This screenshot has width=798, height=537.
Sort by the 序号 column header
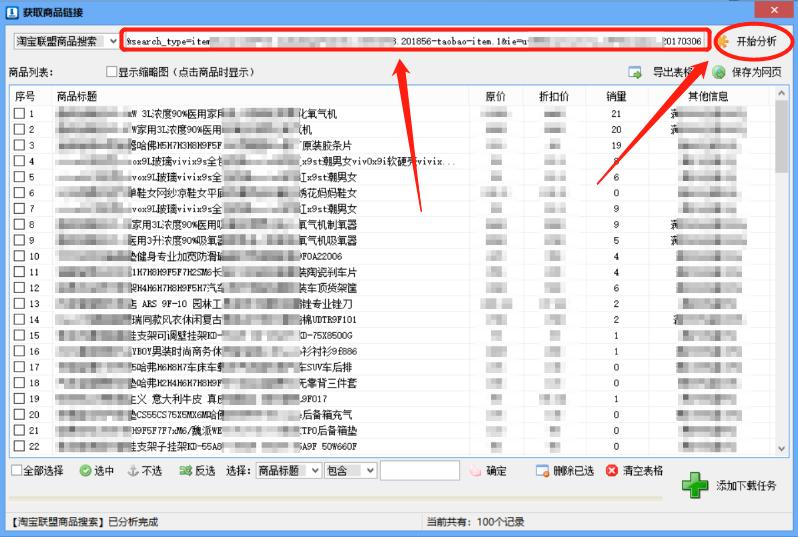pyautogui.click(x=24, y=96)
